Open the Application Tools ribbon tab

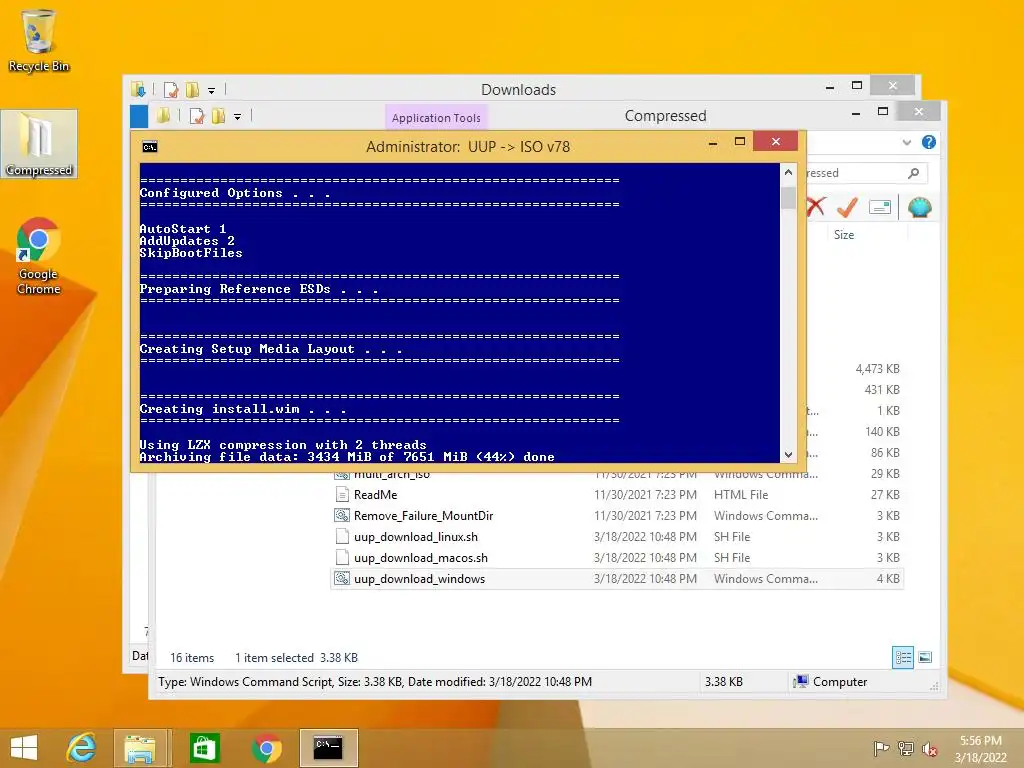[x=436, y=118]
